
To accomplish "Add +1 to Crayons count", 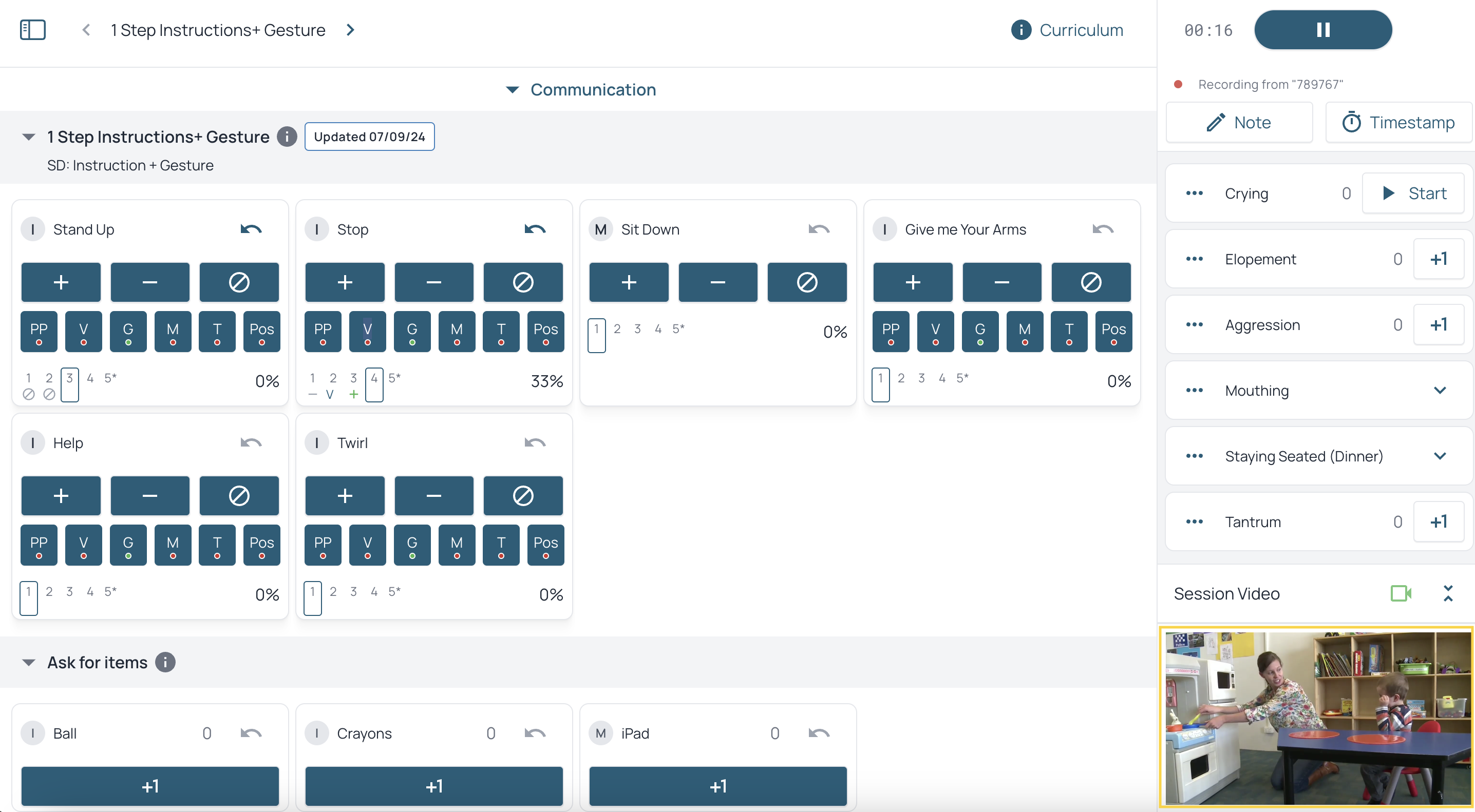I will tap(434, 786).
